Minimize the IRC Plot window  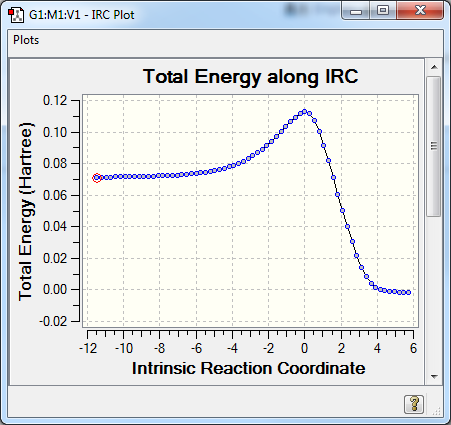click(x=356, y=11)
